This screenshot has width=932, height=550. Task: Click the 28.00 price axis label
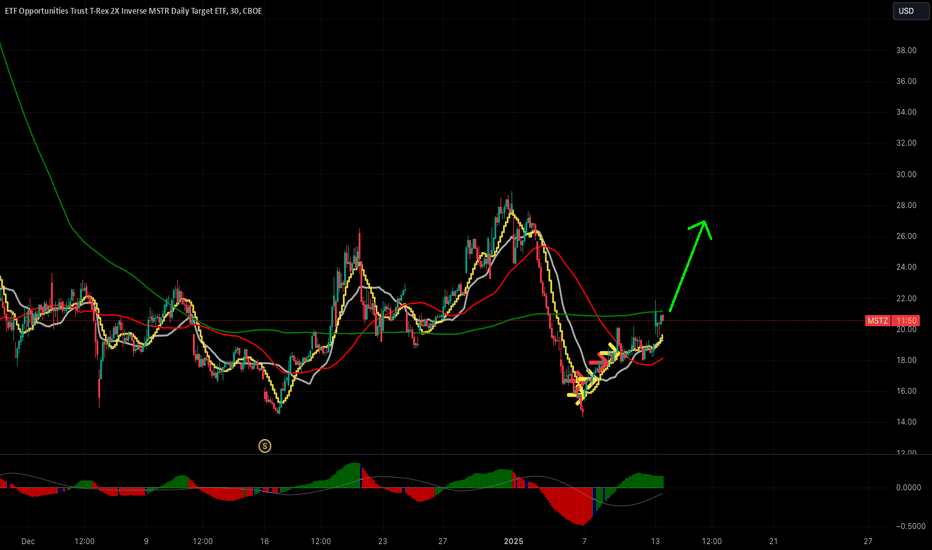(906, 206)
